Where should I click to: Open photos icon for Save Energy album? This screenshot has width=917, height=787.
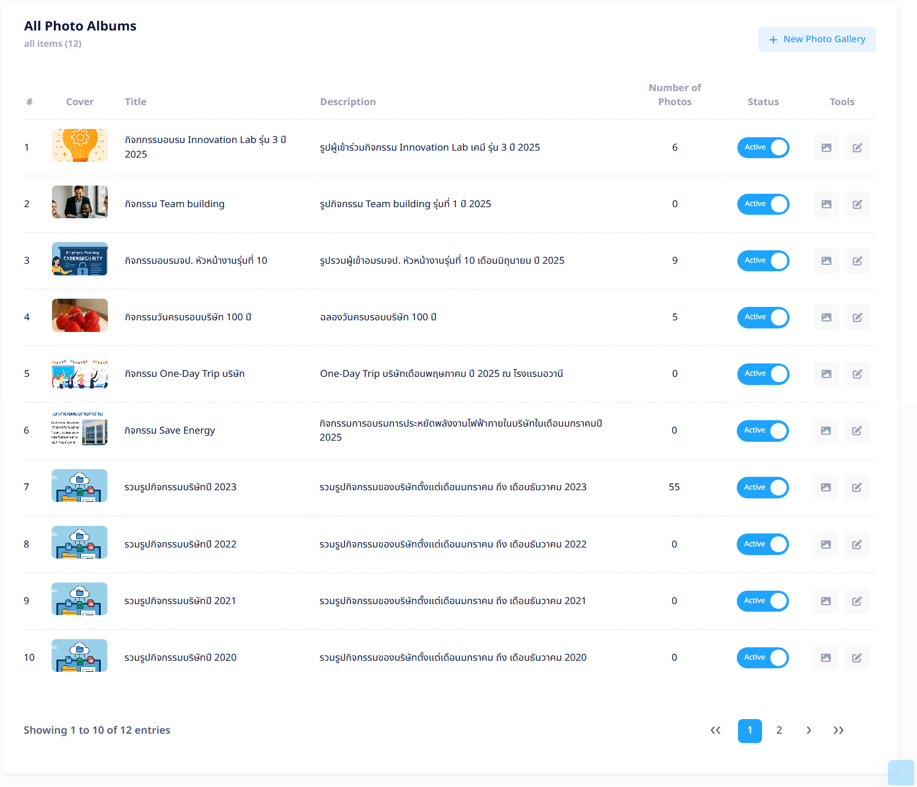(826, 431)
